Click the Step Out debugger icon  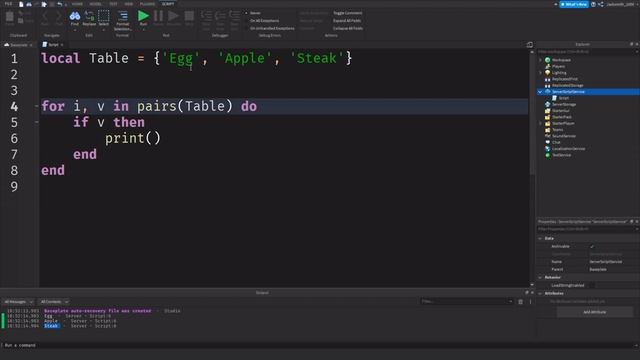point(234,16)
